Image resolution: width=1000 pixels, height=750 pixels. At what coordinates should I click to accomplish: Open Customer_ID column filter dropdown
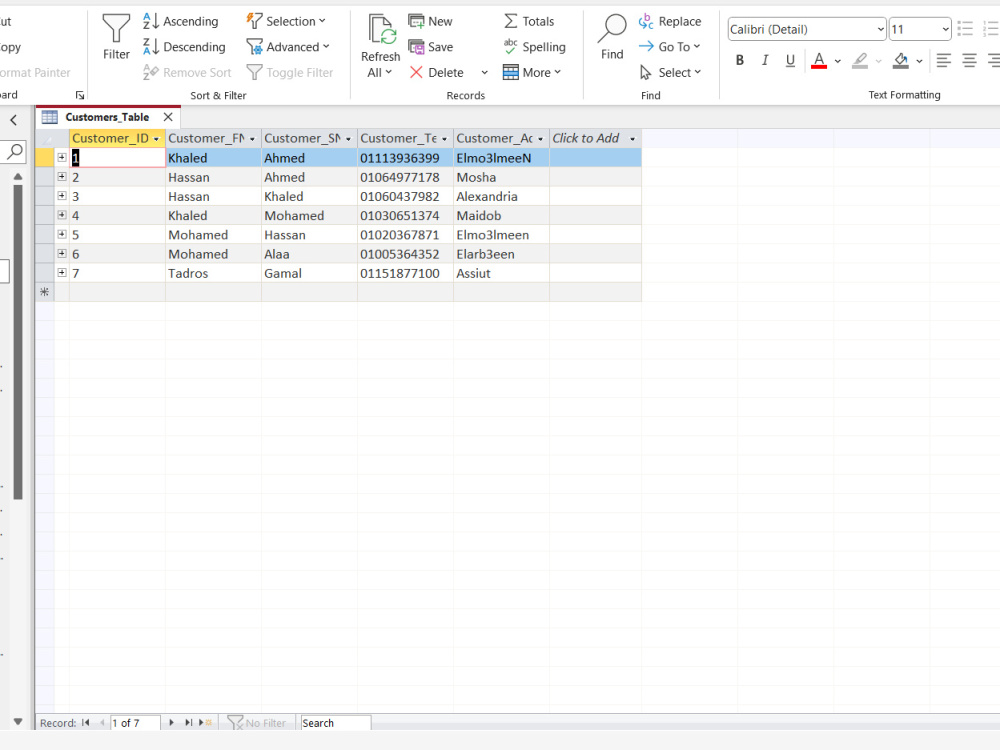coord(156,139)
